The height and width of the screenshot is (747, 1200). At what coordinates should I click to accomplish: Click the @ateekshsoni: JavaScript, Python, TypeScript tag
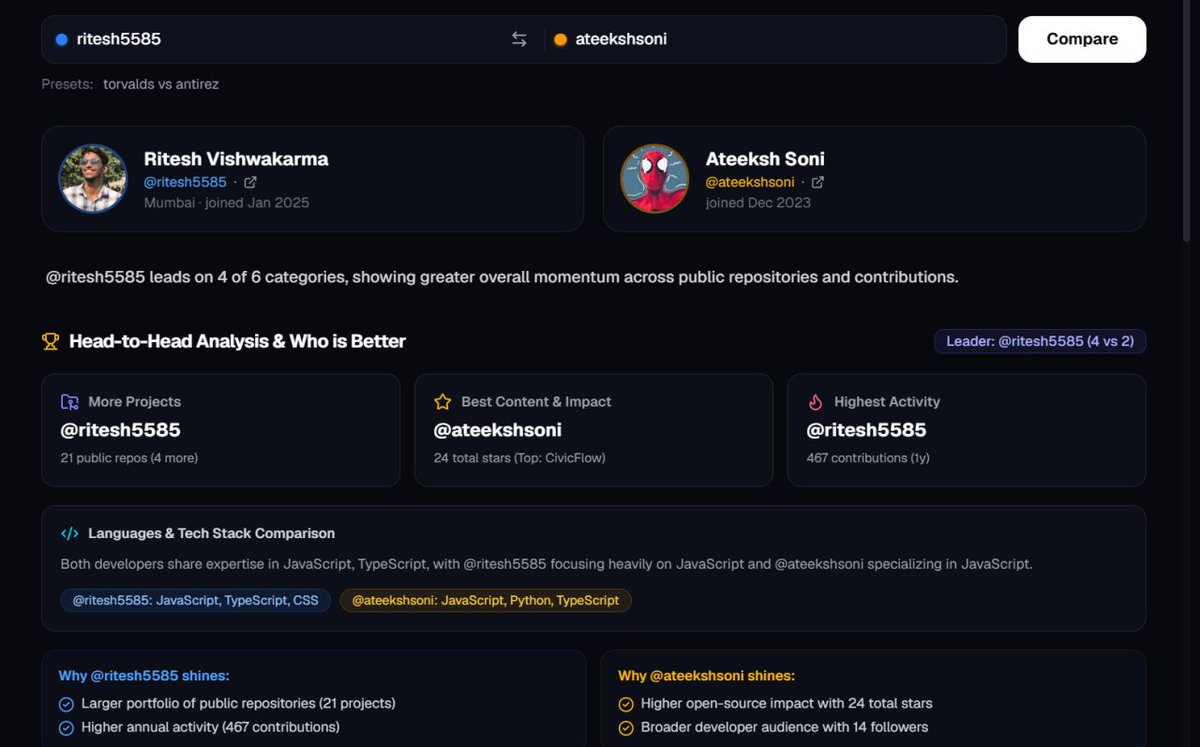[x=486, y=600]
